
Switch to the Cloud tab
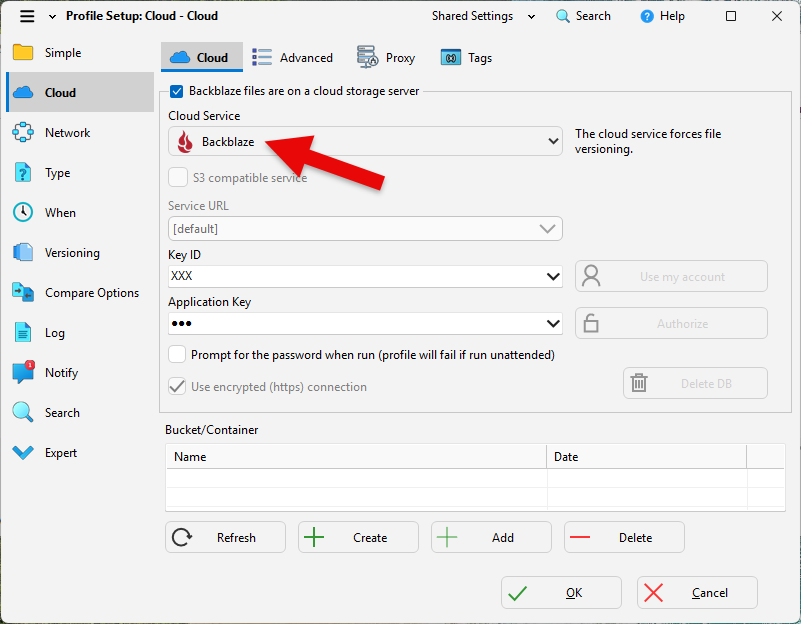point(202,57)
